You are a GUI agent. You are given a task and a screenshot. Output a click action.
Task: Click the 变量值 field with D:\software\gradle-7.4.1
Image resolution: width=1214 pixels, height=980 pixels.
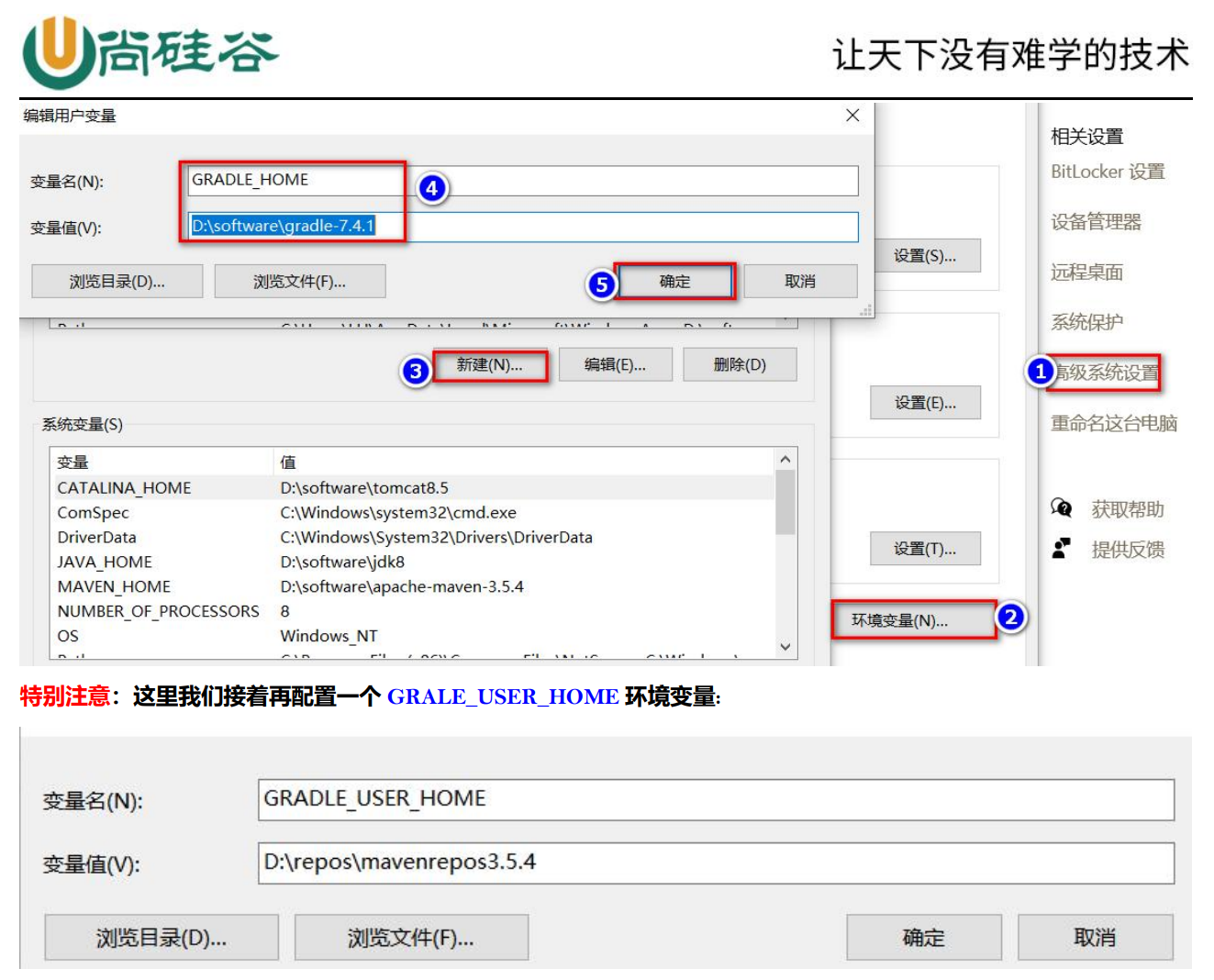tap(523, 227)
